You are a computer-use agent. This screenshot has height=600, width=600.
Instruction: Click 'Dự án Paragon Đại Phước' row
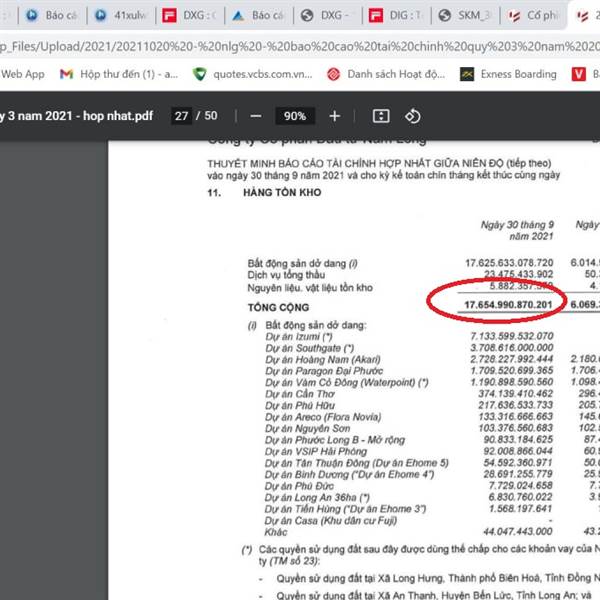click(x=324, y=371)
